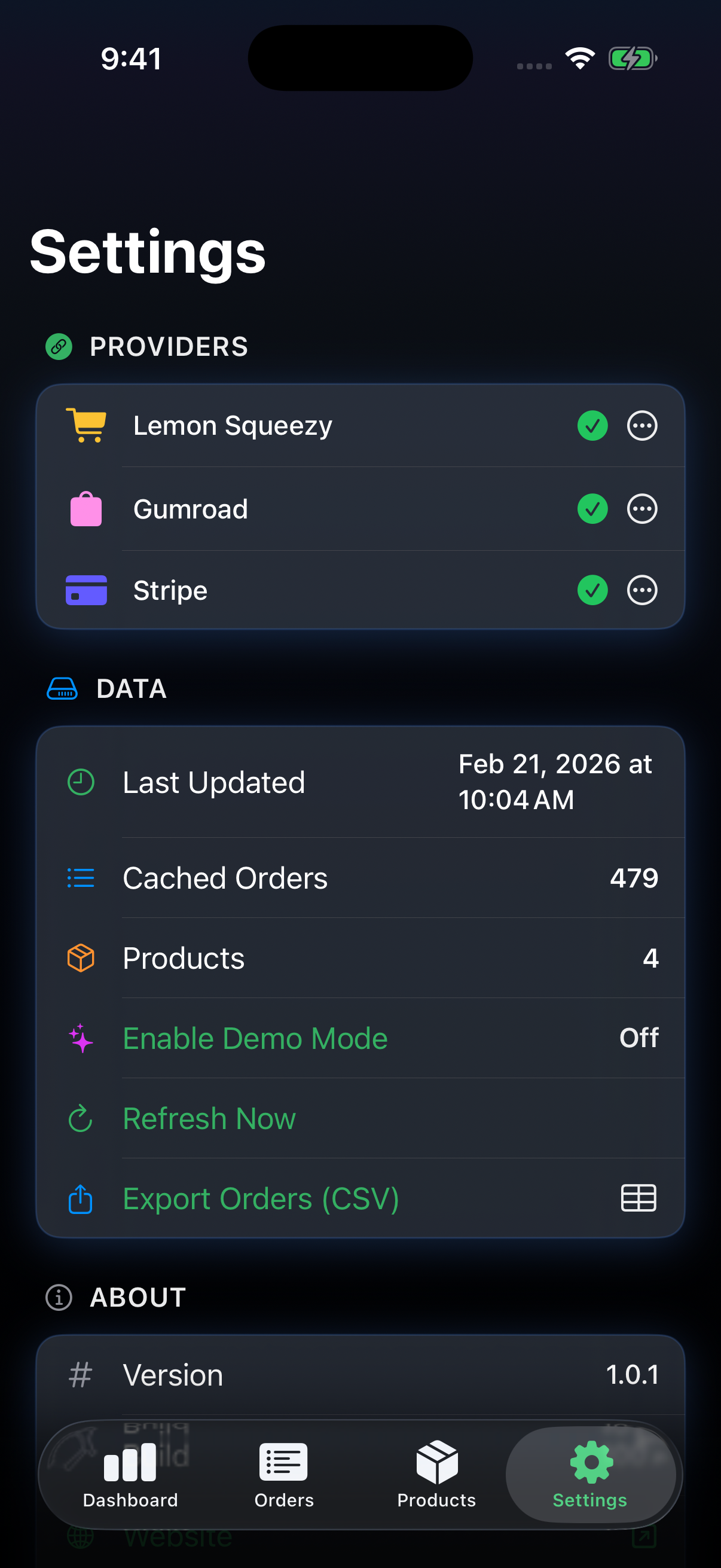Open Gumroad more options menu
The height and width of the screenshot is (1568, 721).
642,509
